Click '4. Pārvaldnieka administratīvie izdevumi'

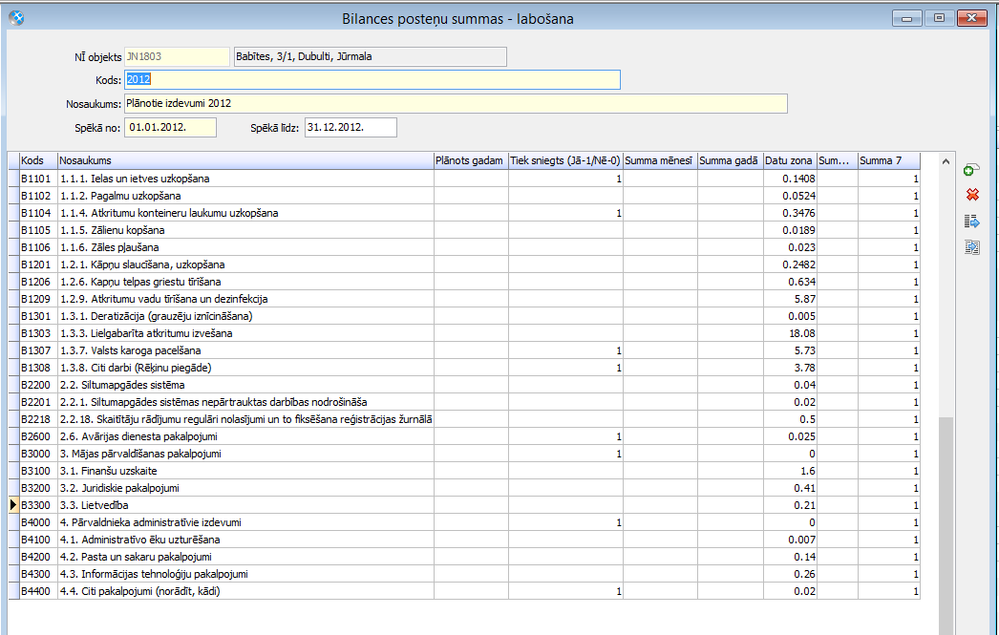coord(150,523)
